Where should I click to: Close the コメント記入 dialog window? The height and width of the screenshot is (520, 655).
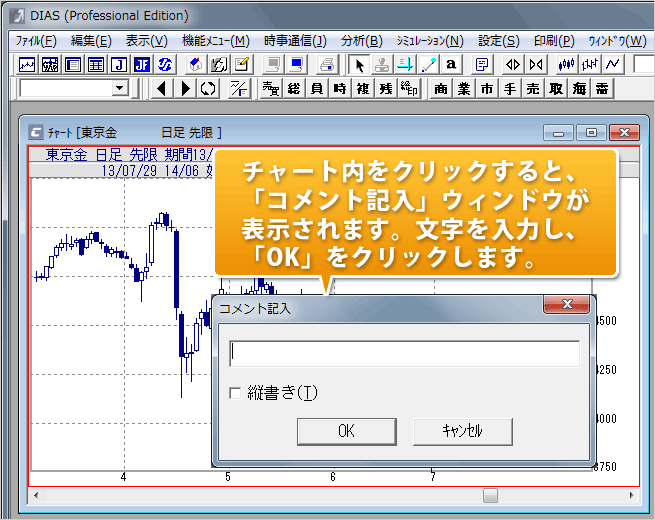click(568, 305)
